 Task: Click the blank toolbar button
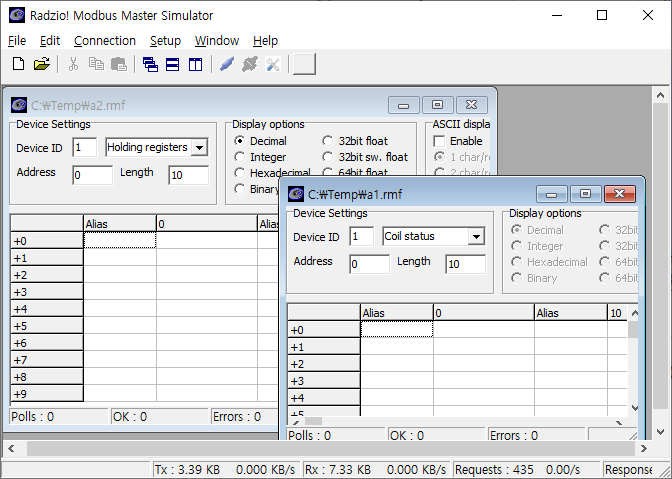(x=304, y=64)
